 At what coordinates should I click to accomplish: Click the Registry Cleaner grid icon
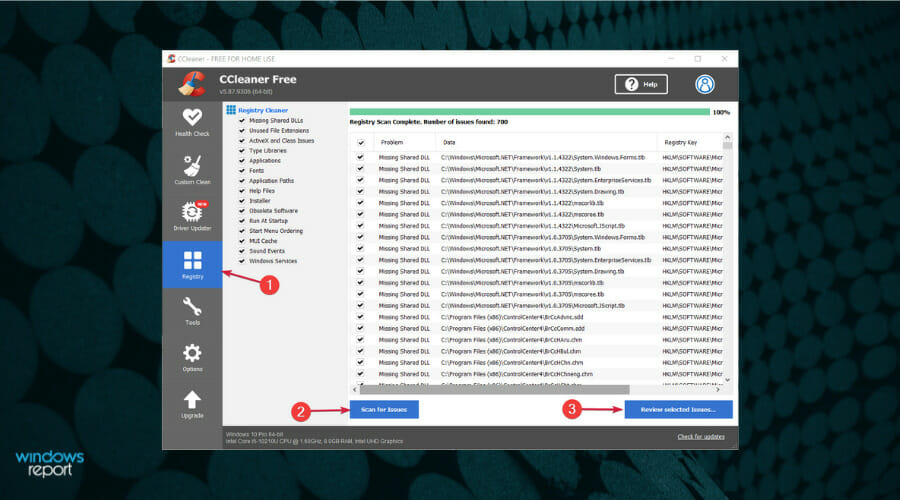[231, 110]
